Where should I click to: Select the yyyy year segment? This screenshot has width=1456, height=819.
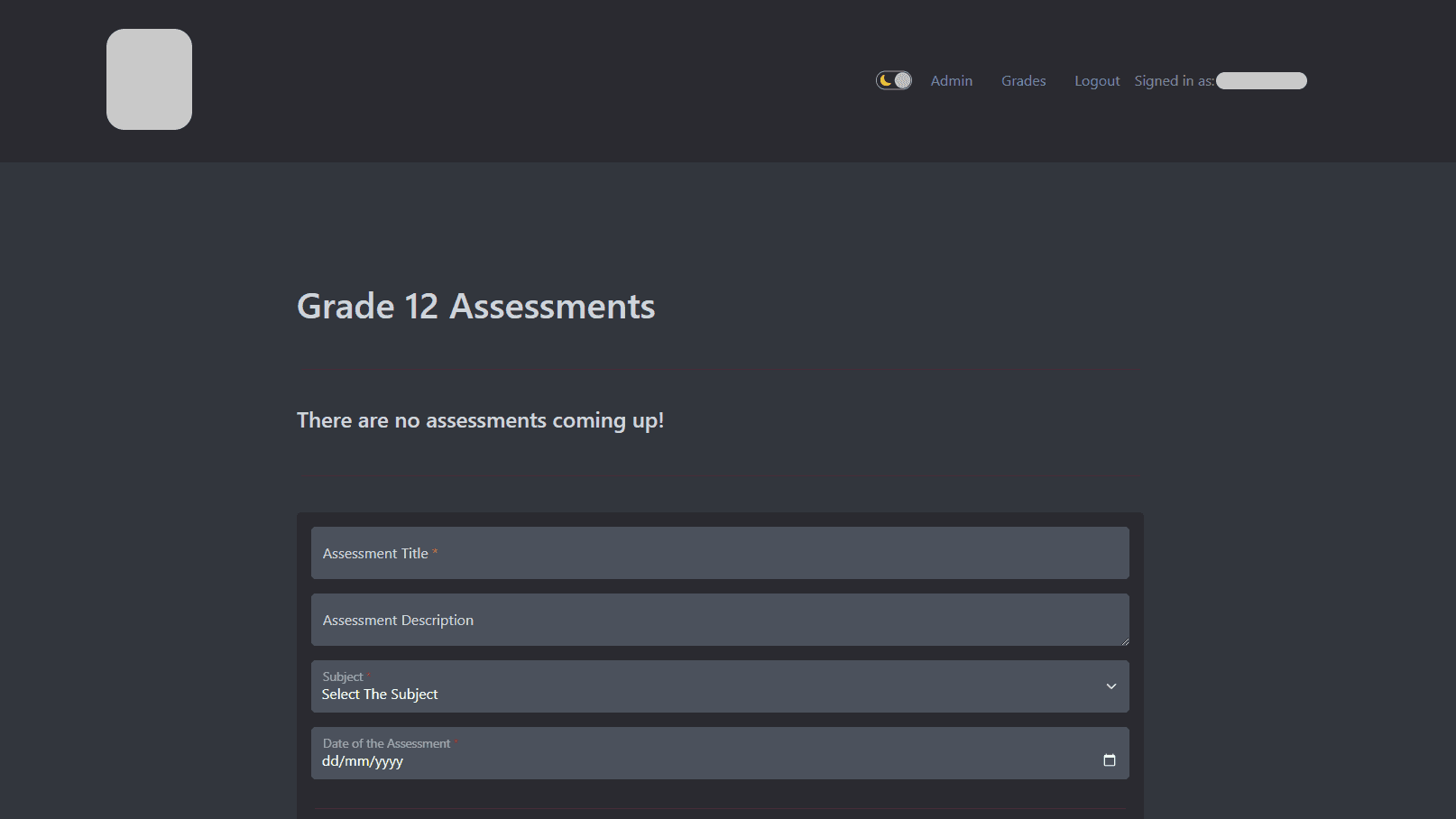pyautogui.click(x=389, y=761)
